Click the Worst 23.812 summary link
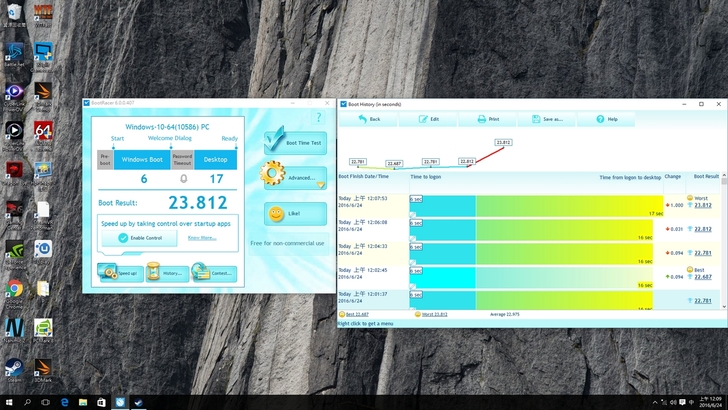Viewport: 728px width, 410px height. (x=434, y=314)
